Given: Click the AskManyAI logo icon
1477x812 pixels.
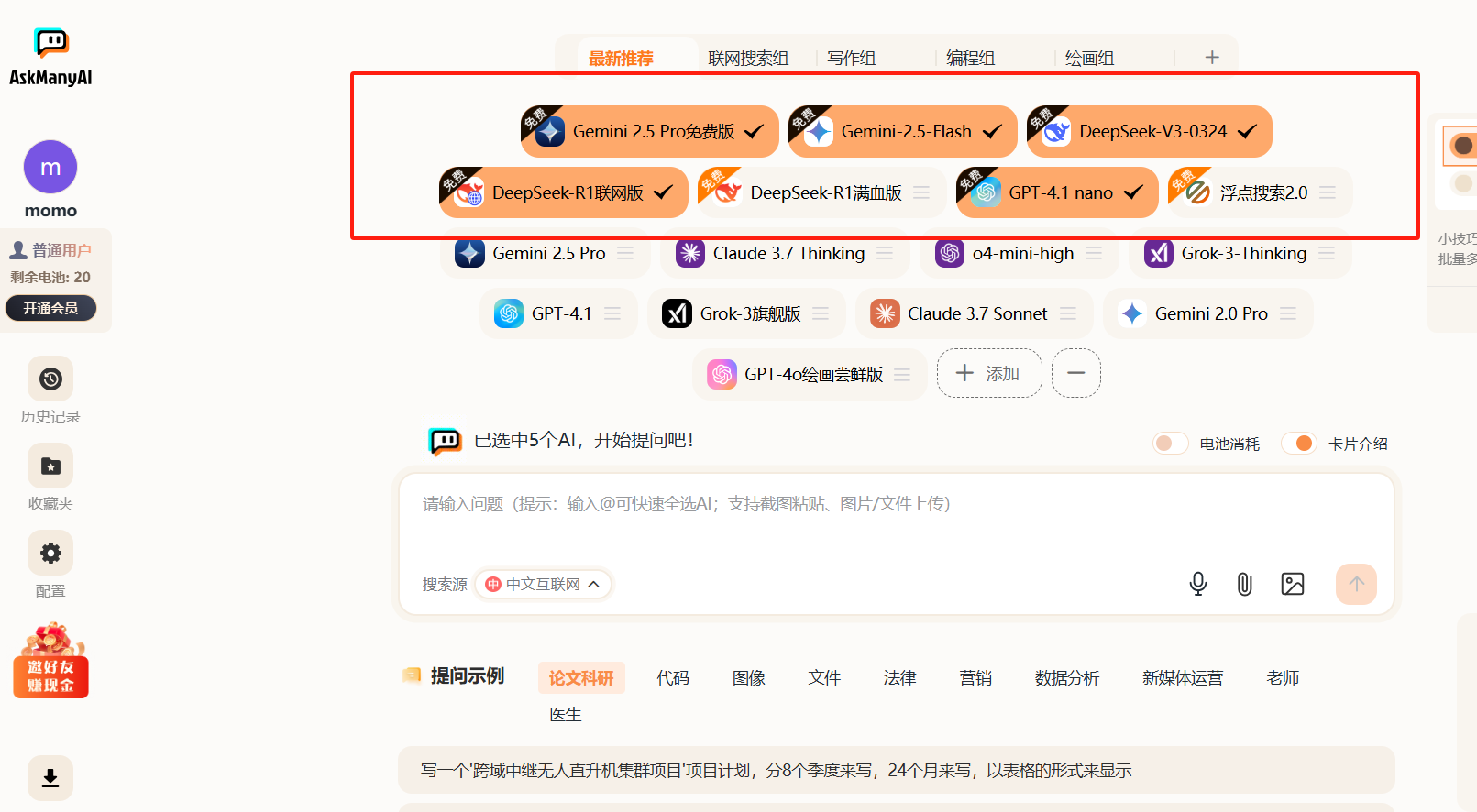Looking at the screenshot, I should [51, 42].
